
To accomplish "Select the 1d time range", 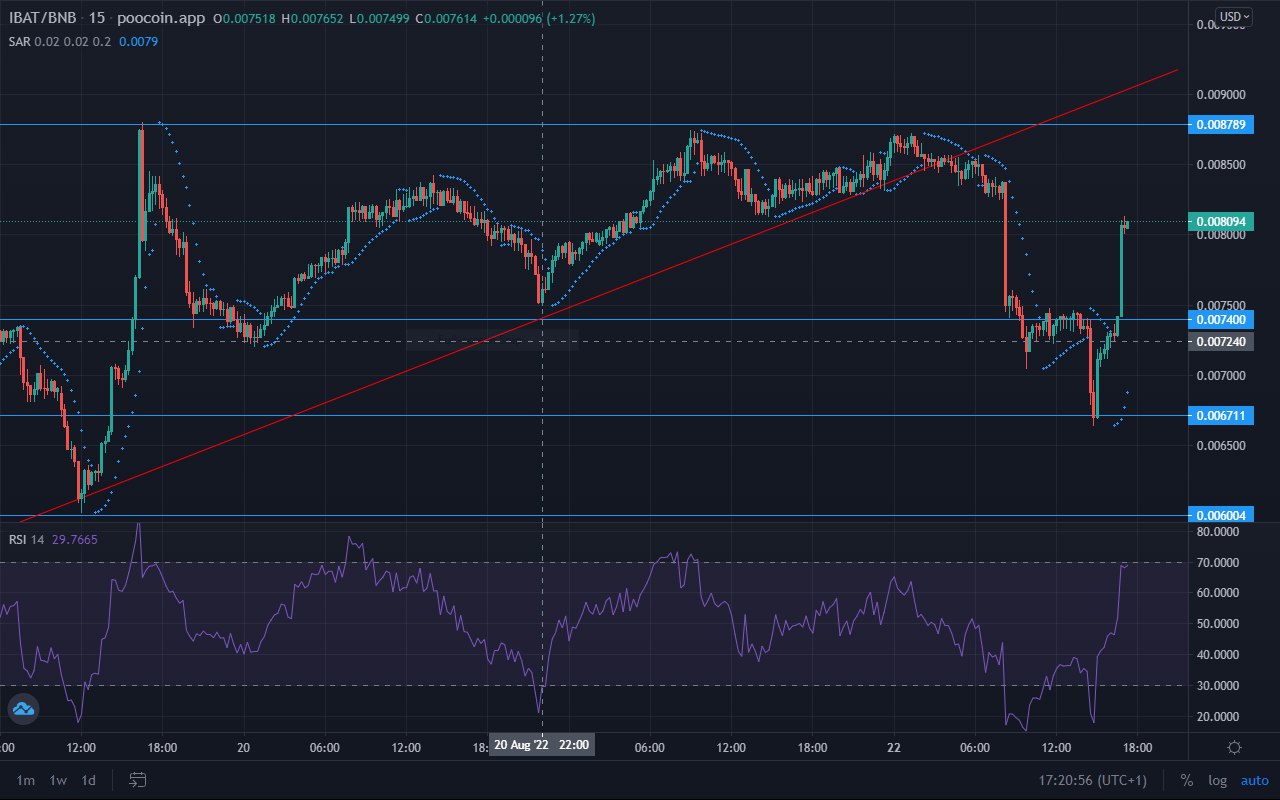I will (89, 780).
